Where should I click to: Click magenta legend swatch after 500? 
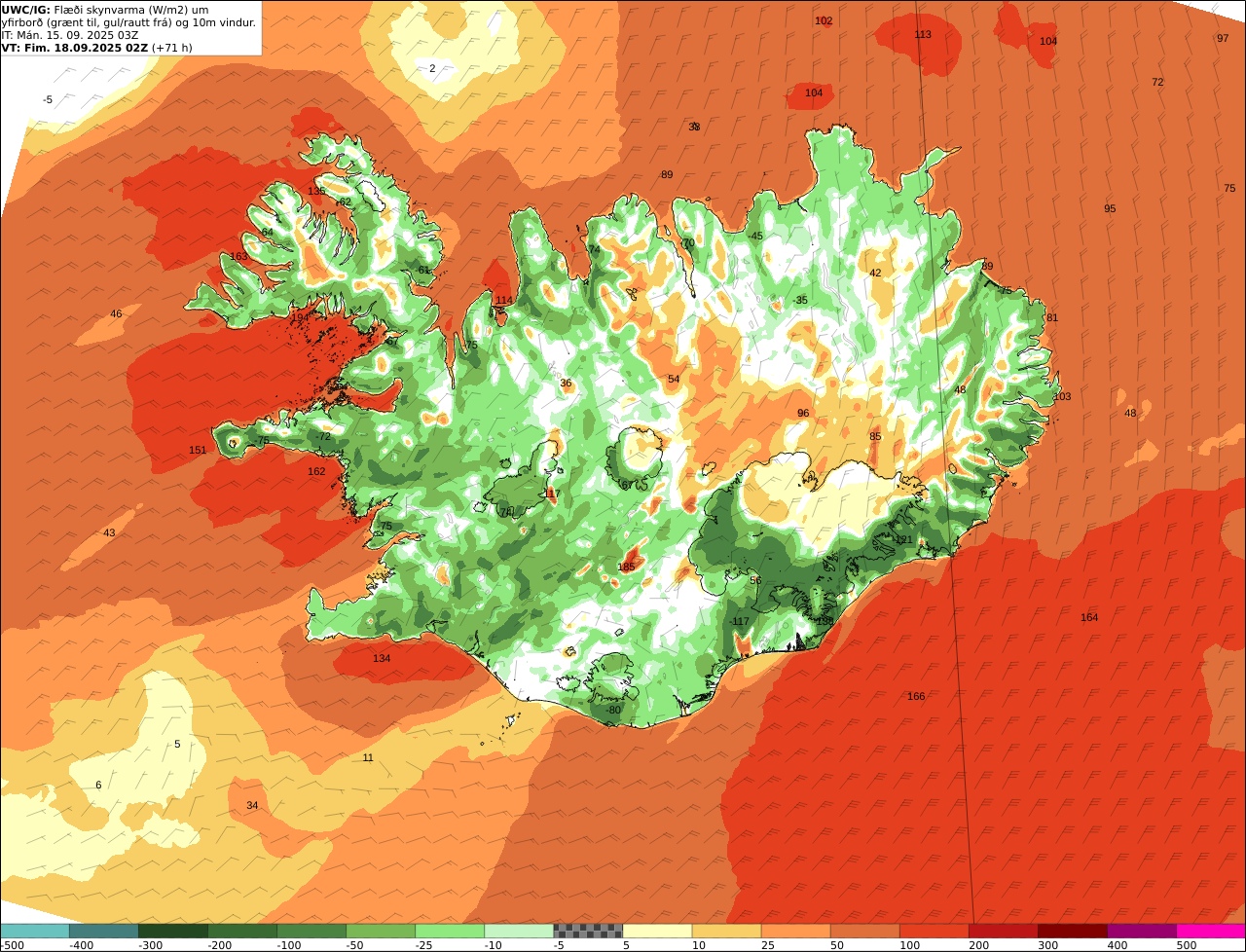pyautogui.click(x=1210, y=931)
